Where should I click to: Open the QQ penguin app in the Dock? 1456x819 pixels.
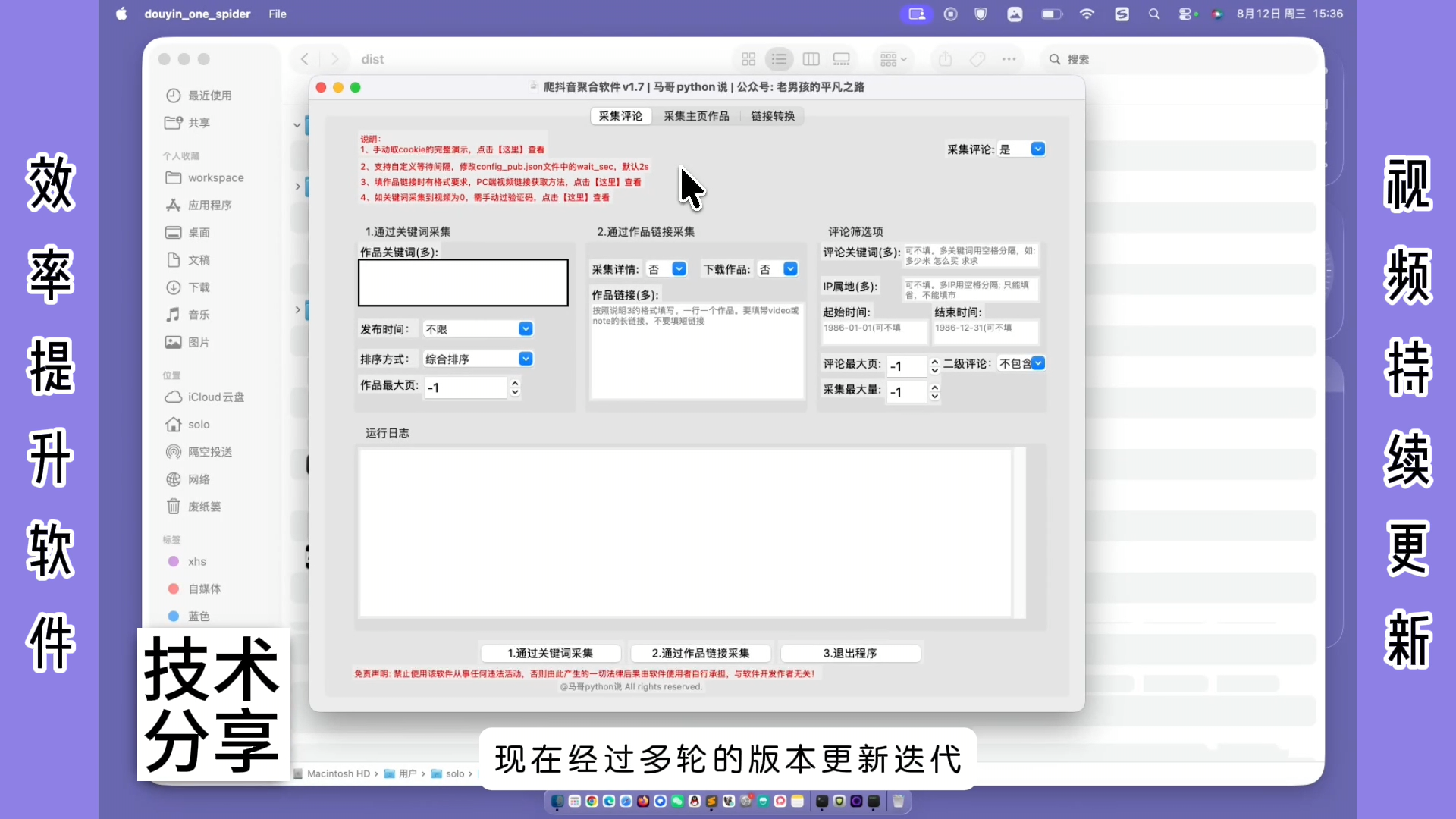pos(695,802)
